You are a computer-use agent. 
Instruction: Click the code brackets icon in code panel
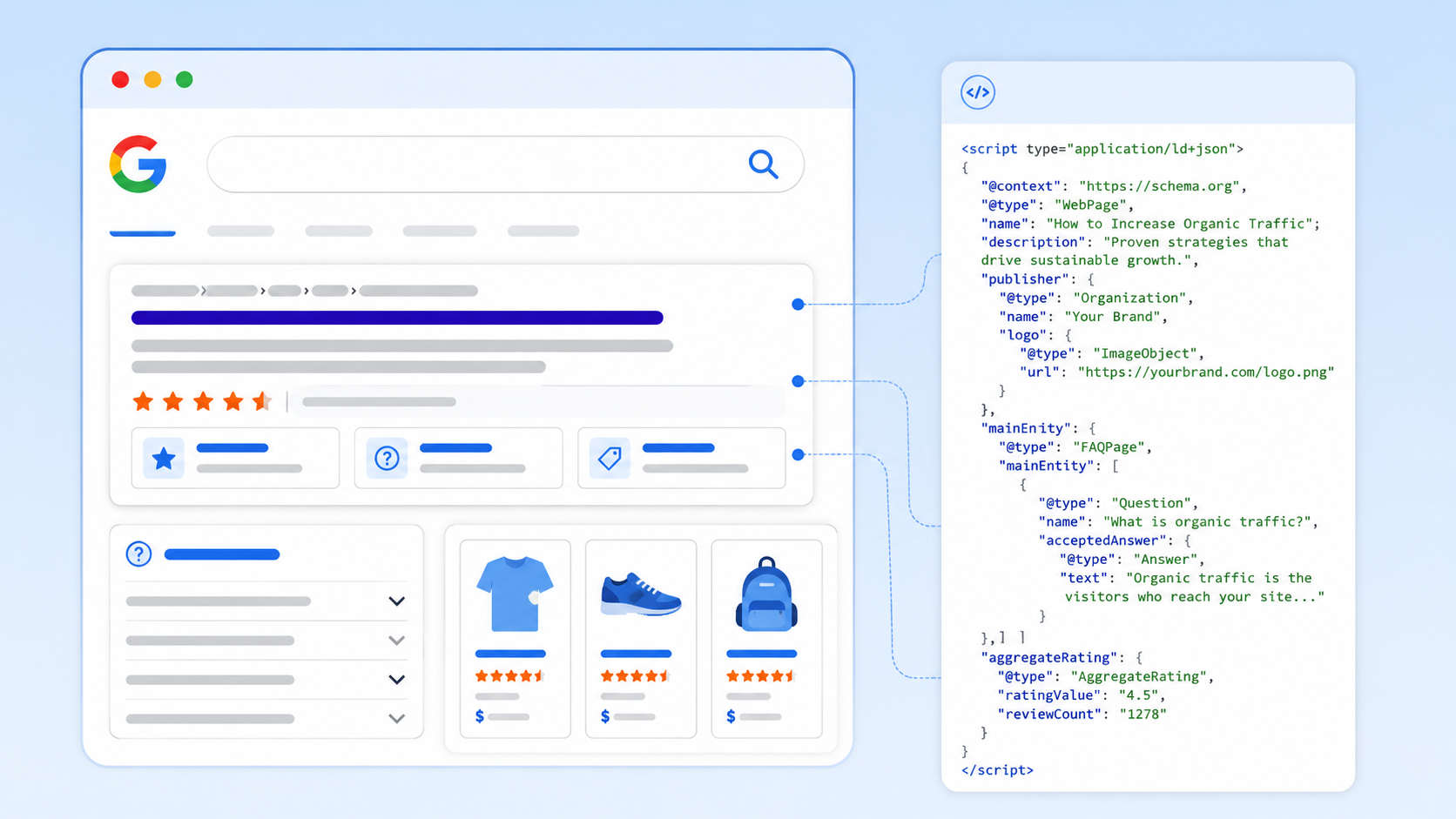click(978, 92)
